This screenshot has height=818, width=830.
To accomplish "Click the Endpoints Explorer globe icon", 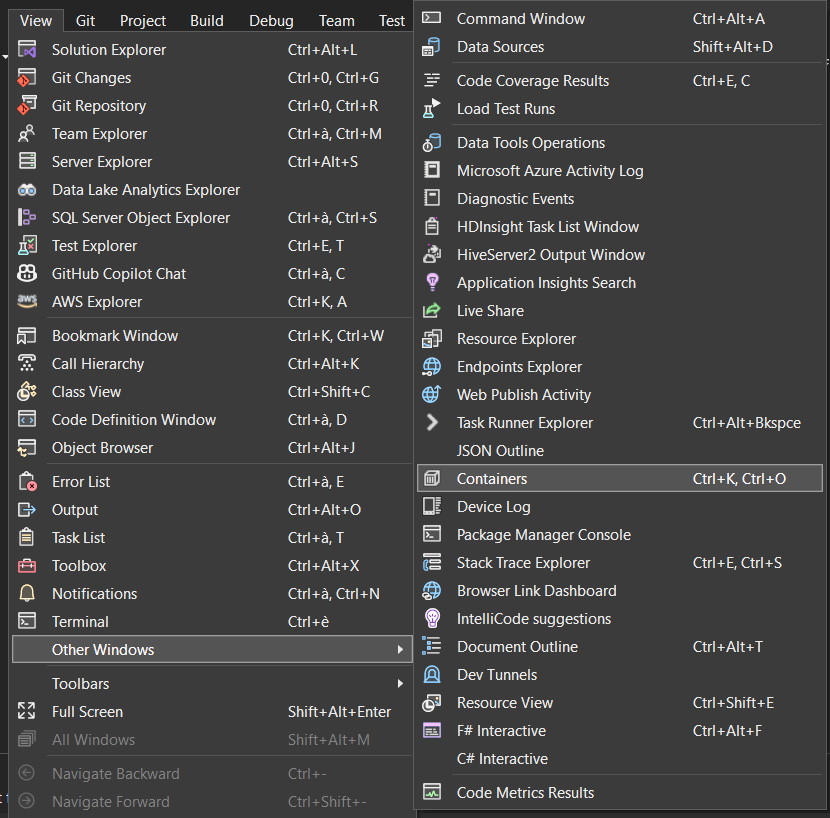I will pos(432,366).
